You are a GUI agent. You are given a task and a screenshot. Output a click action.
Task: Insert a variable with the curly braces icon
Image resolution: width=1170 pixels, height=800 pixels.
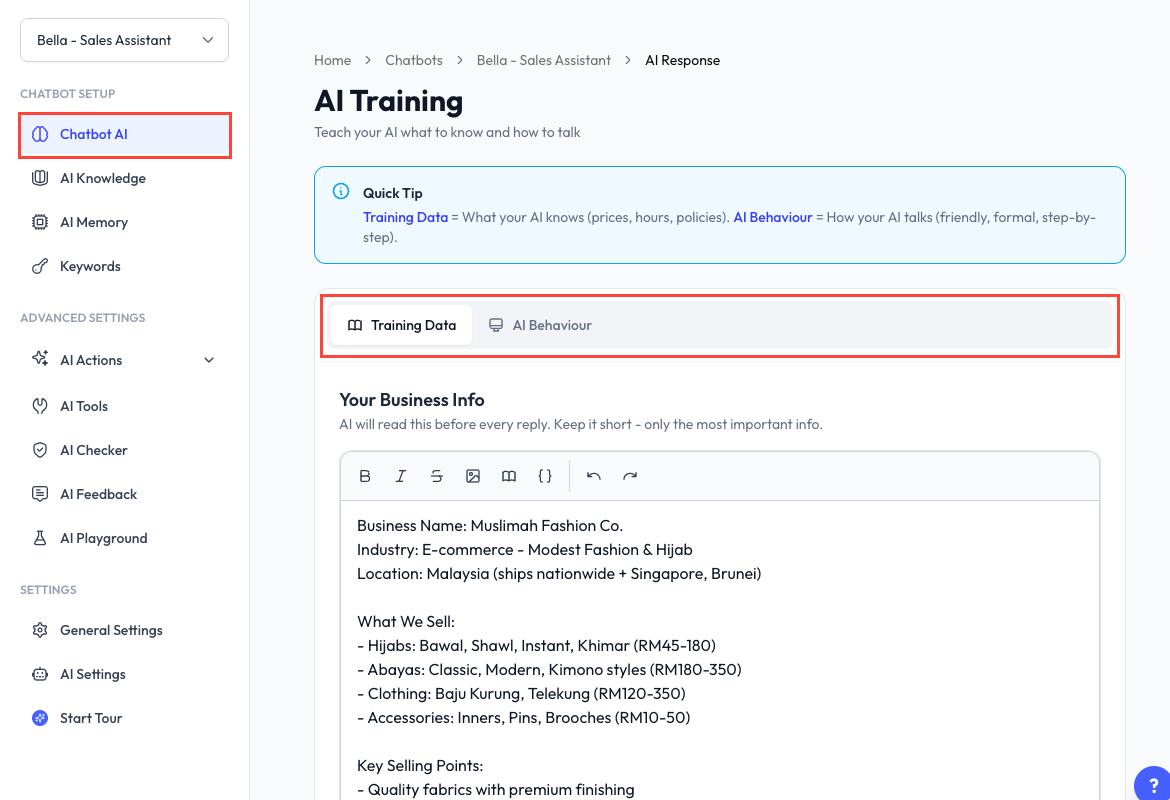coord(545,476)
